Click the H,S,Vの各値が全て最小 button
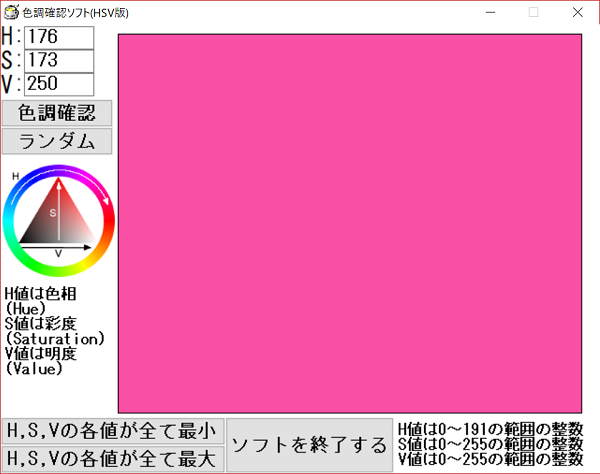Viewport: 600px width, 474px height. click(113, 431)
